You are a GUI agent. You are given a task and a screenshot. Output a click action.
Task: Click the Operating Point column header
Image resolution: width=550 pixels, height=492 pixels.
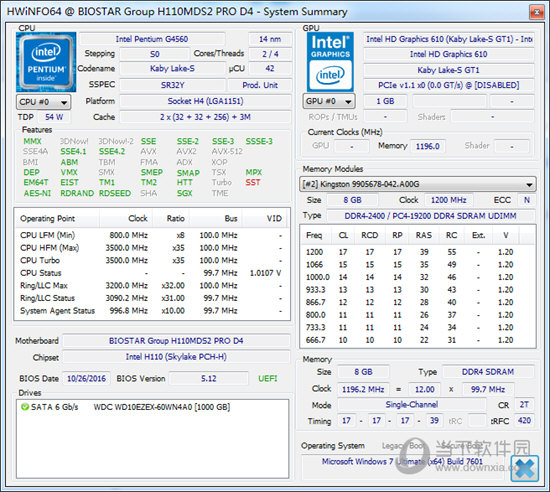(x=57, y=218)
